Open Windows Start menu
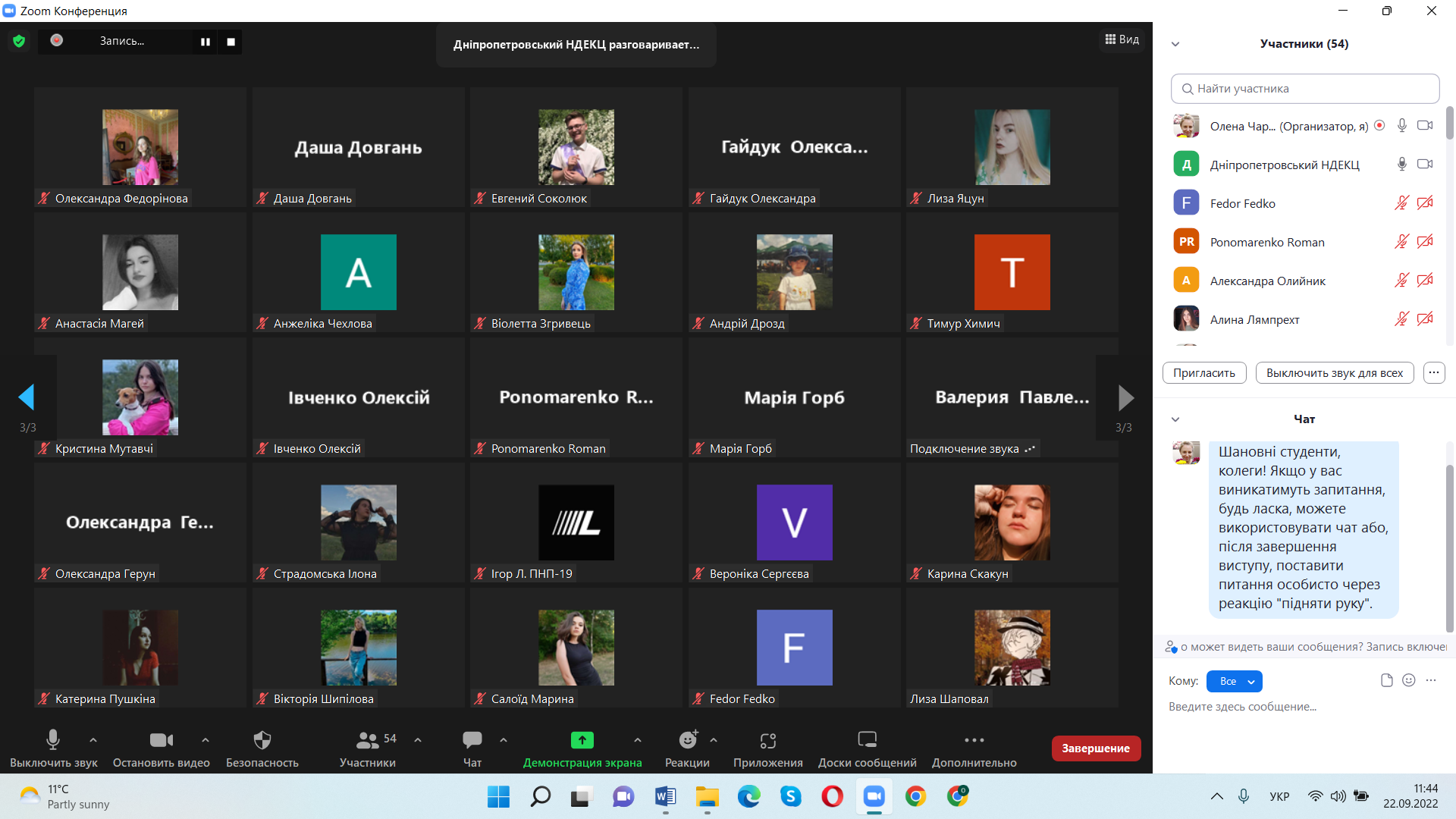Viewport: 1456px width, 819px height. click(498, 796)
